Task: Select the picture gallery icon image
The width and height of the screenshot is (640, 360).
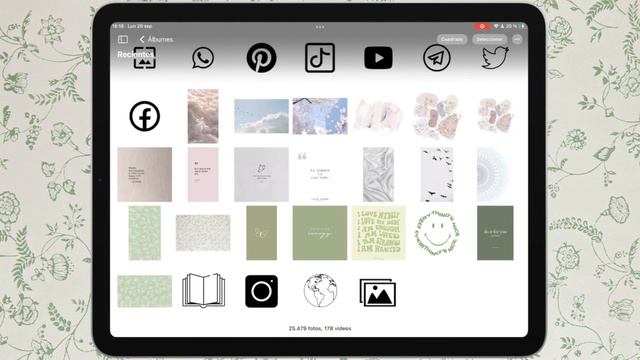Action: [x=378, y=292]
